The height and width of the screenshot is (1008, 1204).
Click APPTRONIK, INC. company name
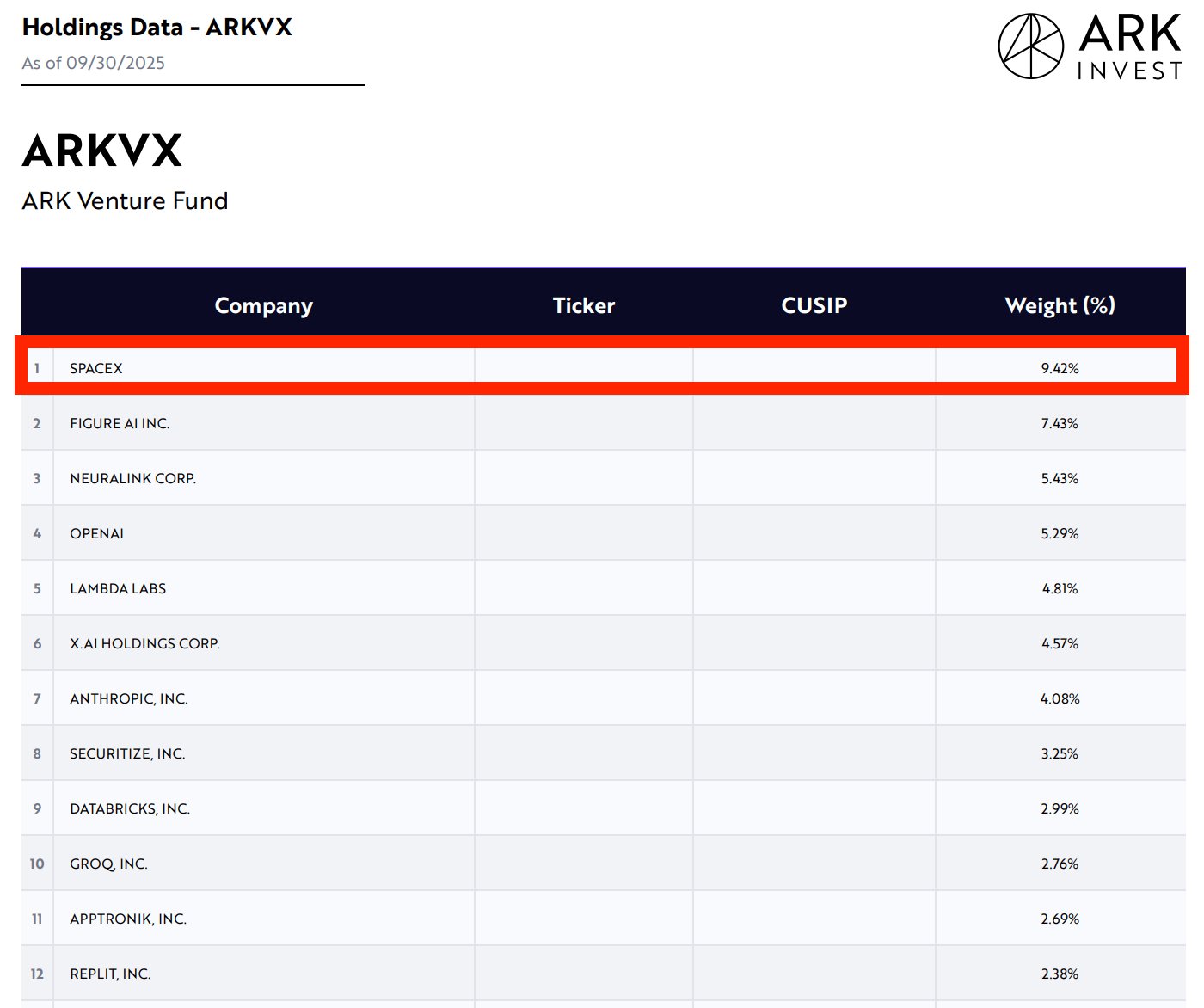[128, 919]
